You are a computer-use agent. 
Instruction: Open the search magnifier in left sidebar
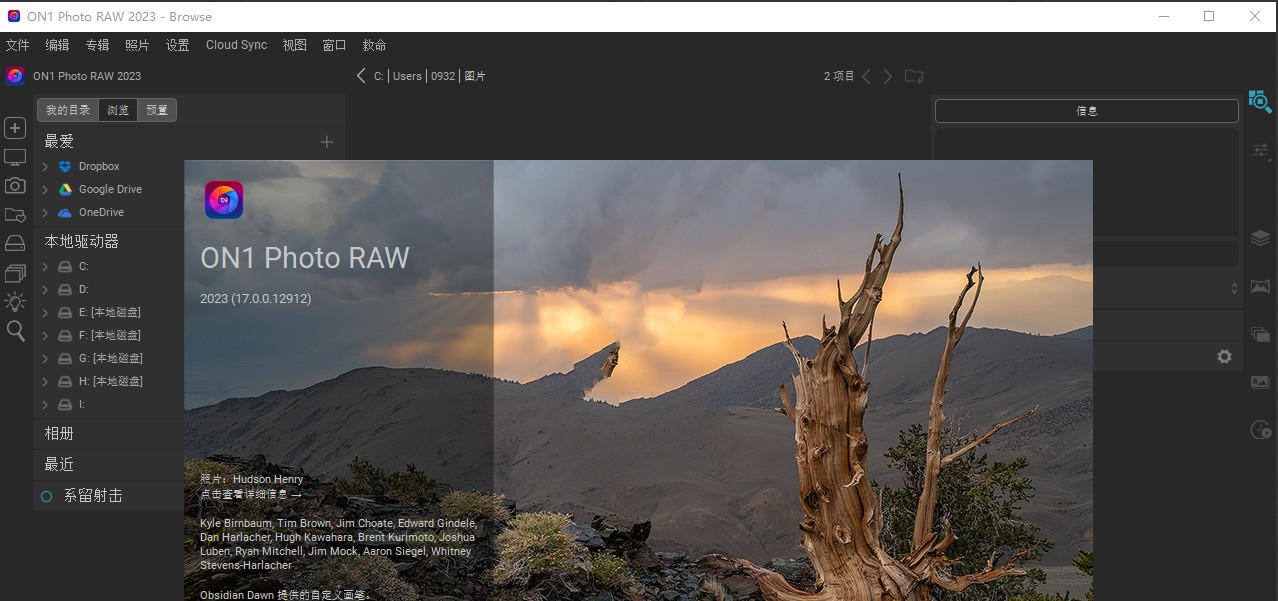point(15,331)
